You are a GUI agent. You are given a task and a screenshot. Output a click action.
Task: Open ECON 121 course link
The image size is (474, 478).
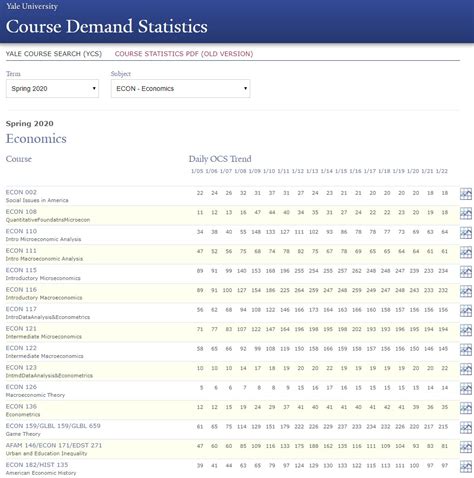click(x=21, y=329)
